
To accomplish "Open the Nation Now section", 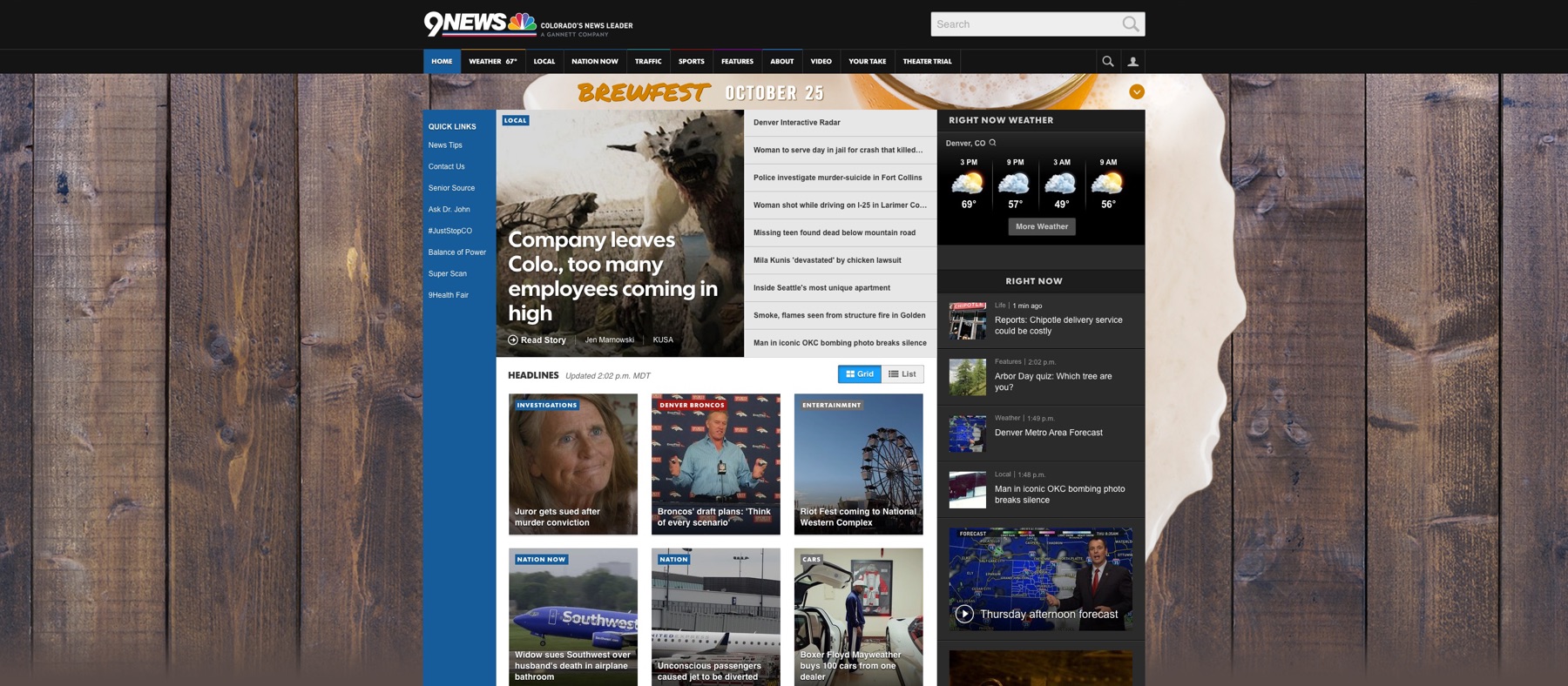I will [595, 61].
